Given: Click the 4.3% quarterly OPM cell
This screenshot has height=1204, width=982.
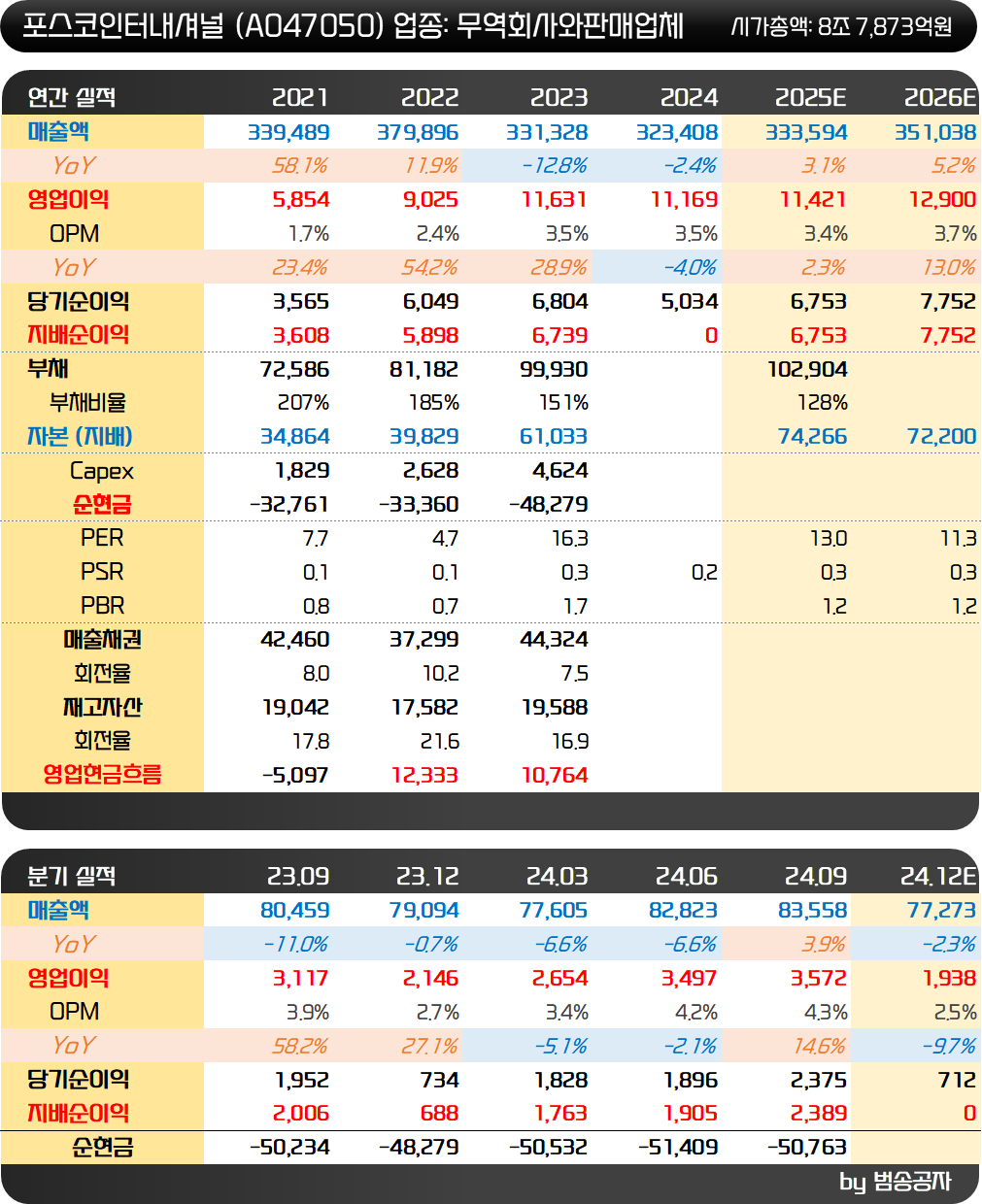Looking at the screenshot, I should click(x=827, y=1012).
